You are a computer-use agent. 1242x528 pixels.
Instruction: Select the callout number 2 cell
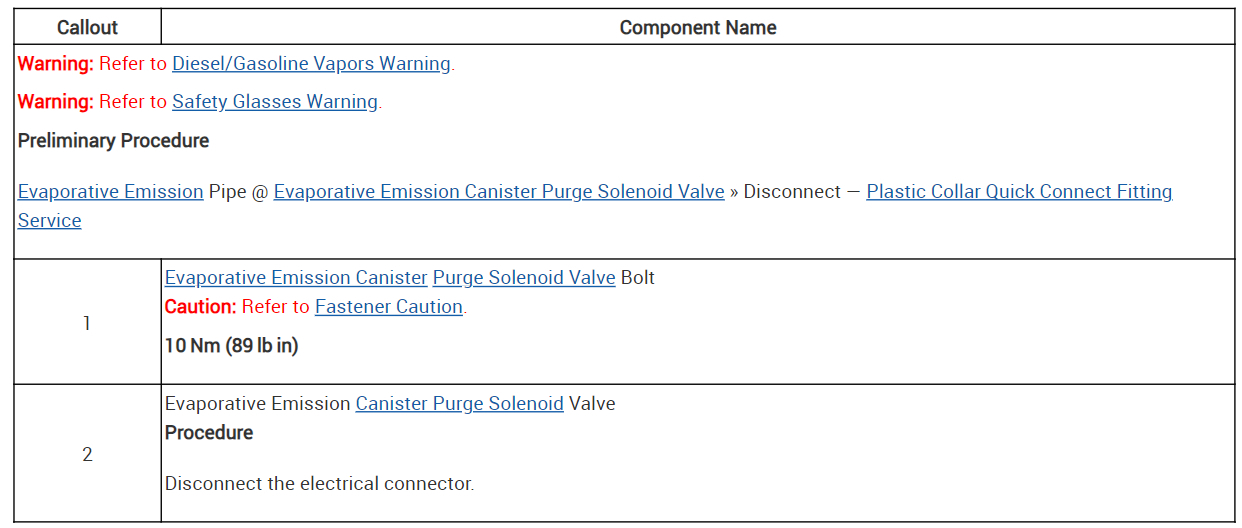[87, 455]
